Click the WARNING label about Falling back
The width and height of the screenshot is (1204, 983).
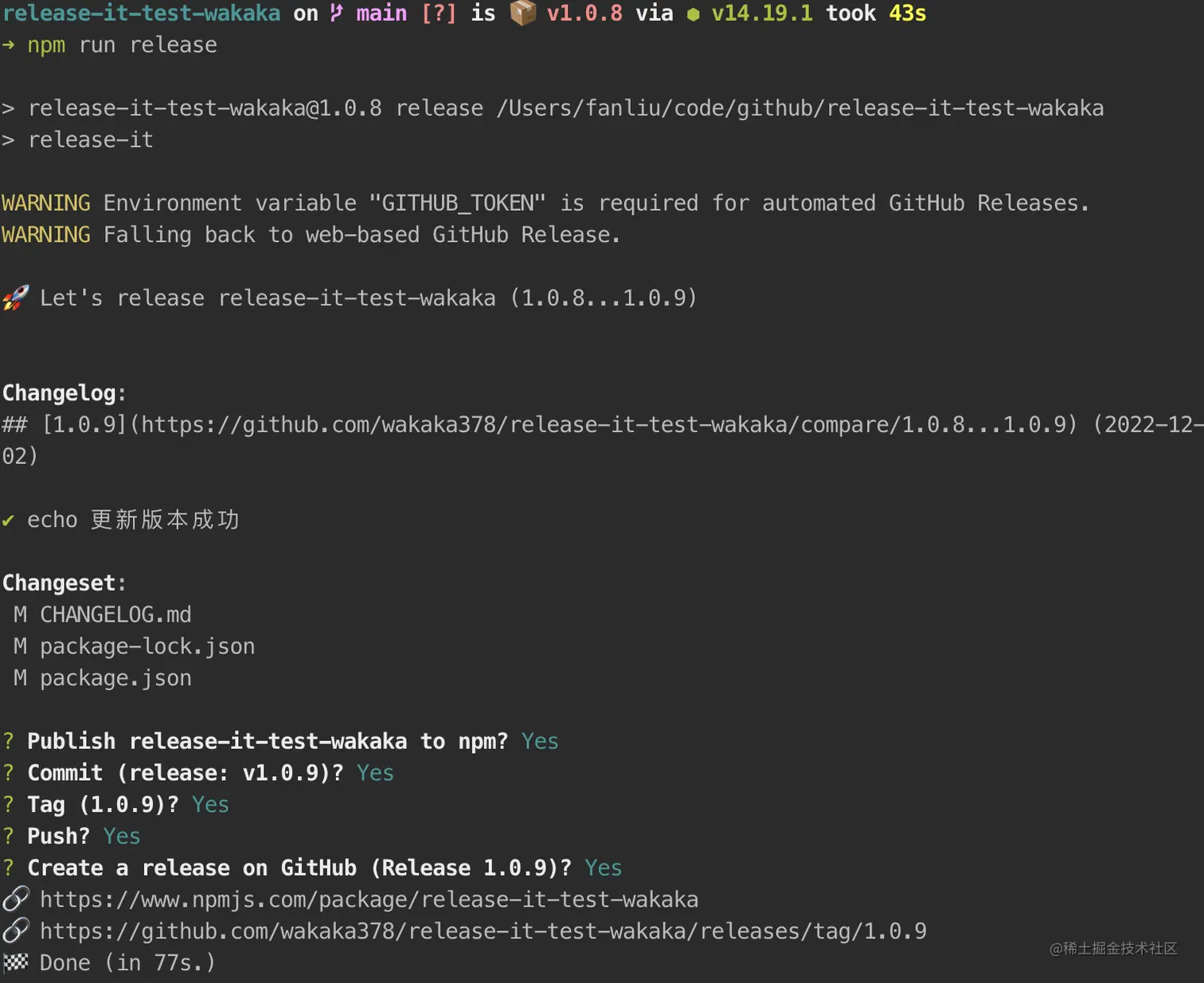click(x=46, y=235)
